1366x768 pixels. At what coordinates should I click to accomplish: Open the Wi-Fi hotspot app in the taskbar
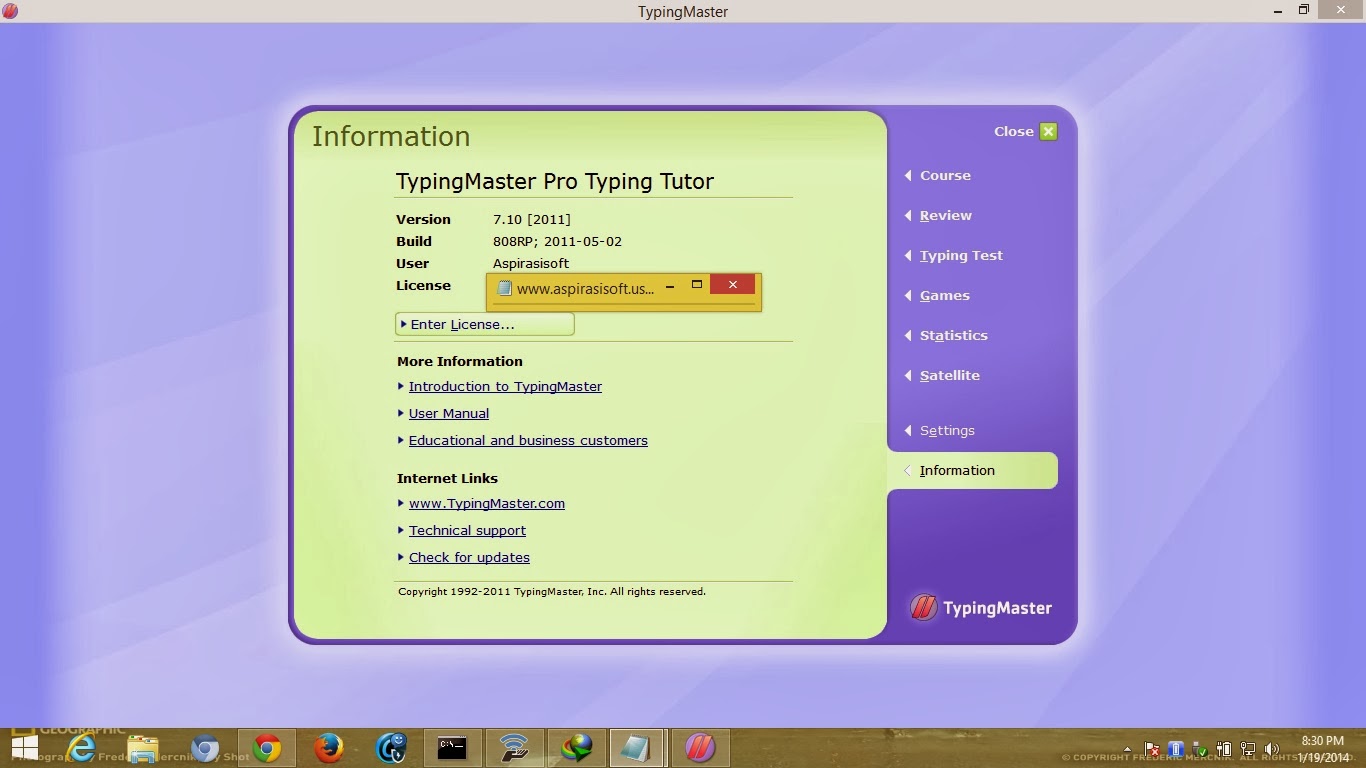(x=514, y=748)
